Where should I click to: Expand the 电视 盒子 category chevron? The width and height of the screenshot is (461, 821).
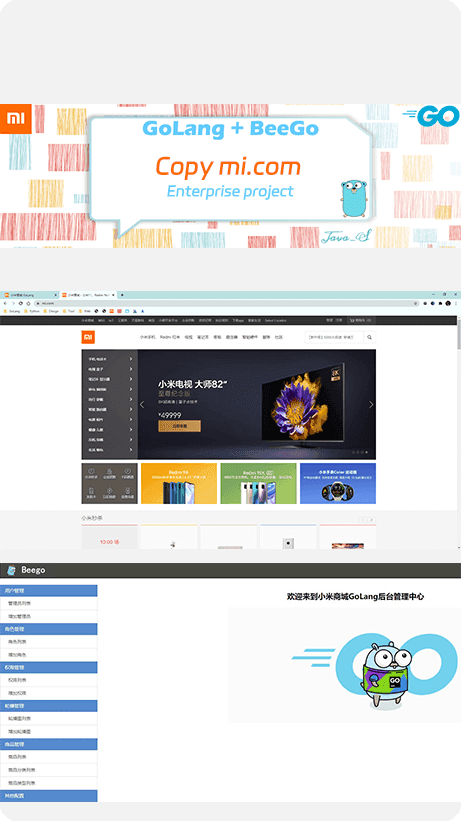click(x=130, y=369)
